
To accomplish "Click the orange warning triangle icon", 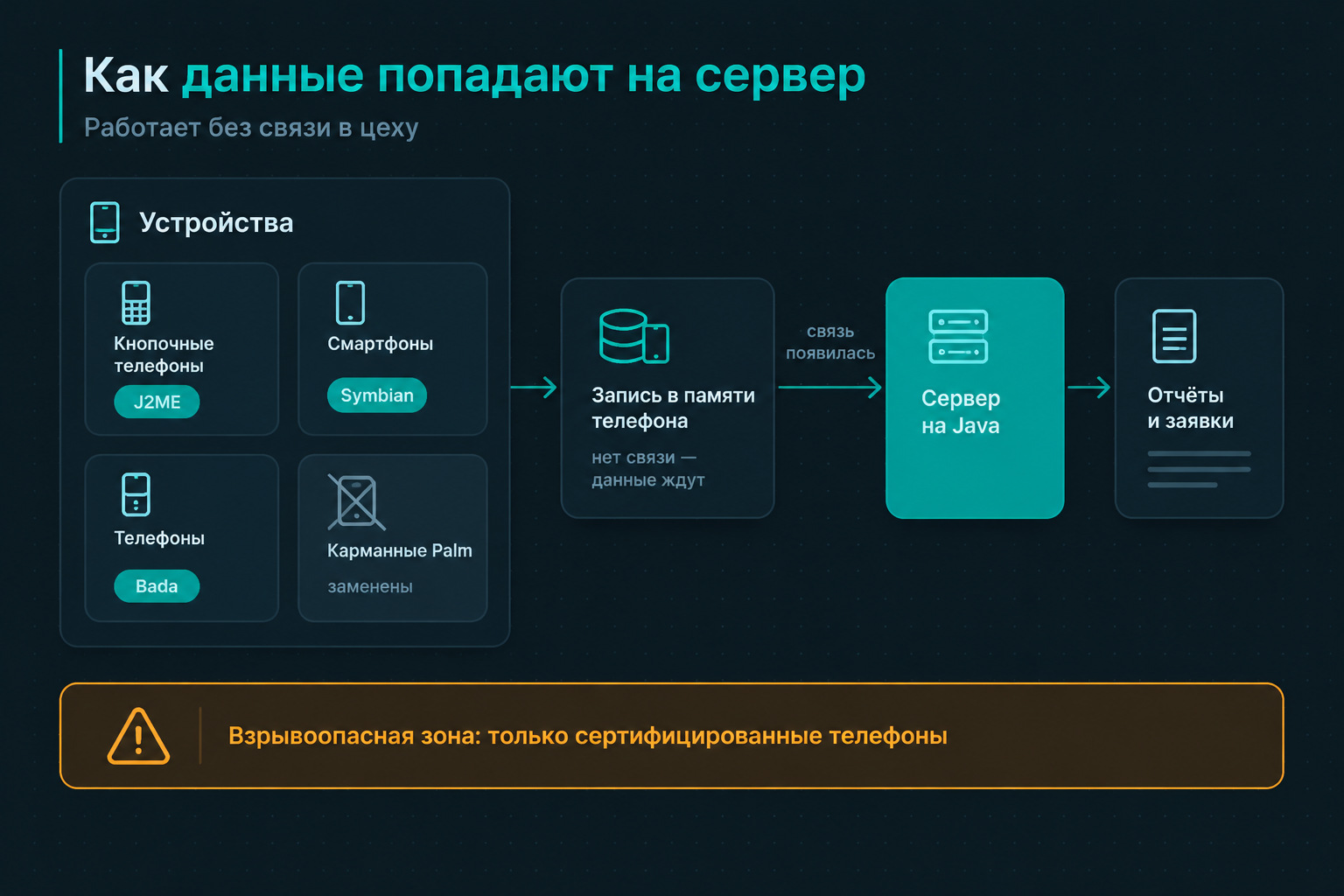I will point(138,736).
